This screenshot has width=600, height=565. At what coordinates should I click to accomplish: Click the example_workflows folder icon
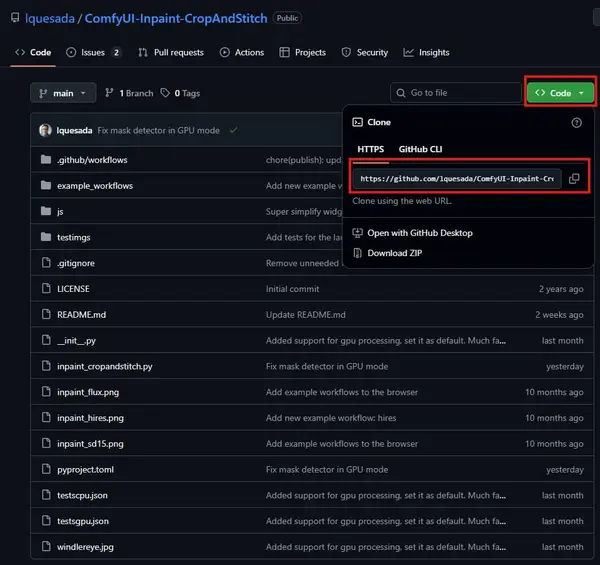46,186
